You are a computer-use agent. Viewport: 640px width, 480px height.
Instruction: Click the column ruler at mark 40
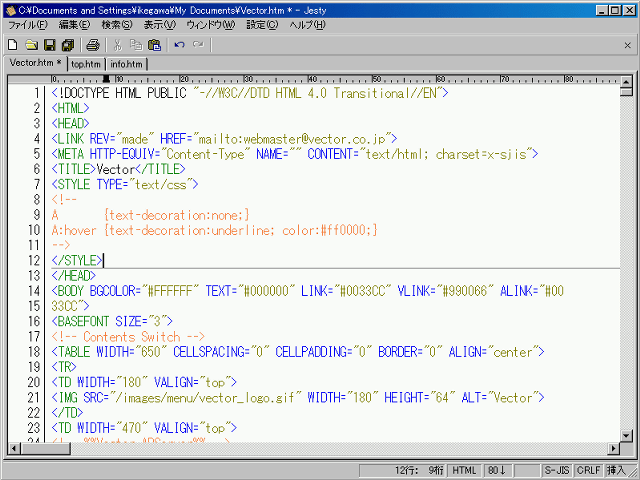313,79
